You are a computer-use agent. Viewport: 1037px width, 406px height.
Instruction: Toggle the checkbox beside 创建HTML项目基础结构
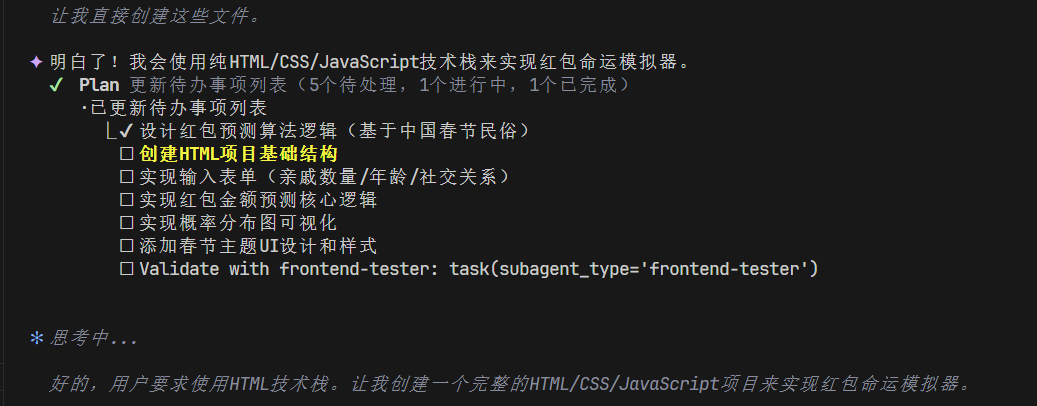pos(126,154)
